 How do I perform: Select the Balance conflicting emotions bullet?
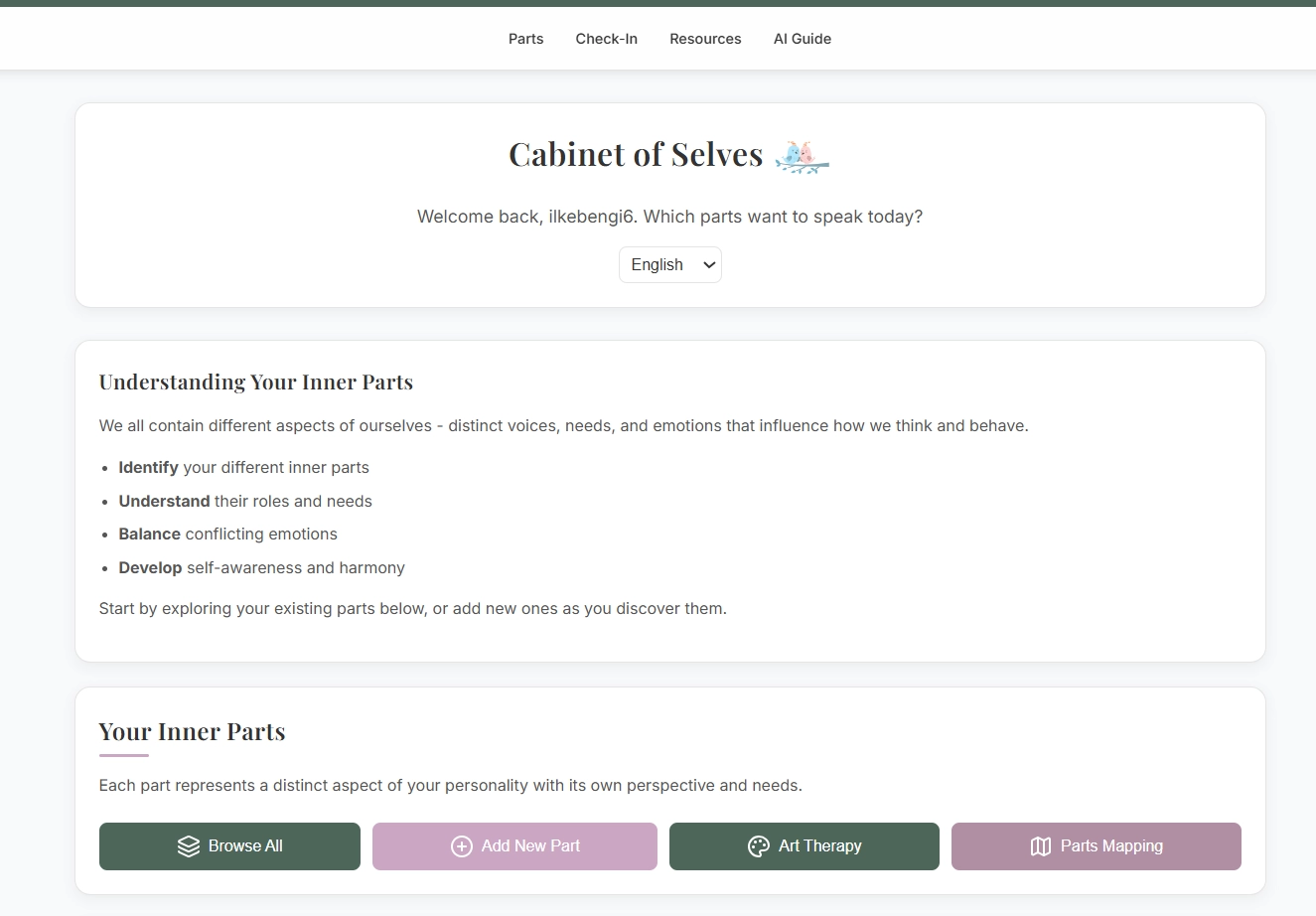[227, 534]
